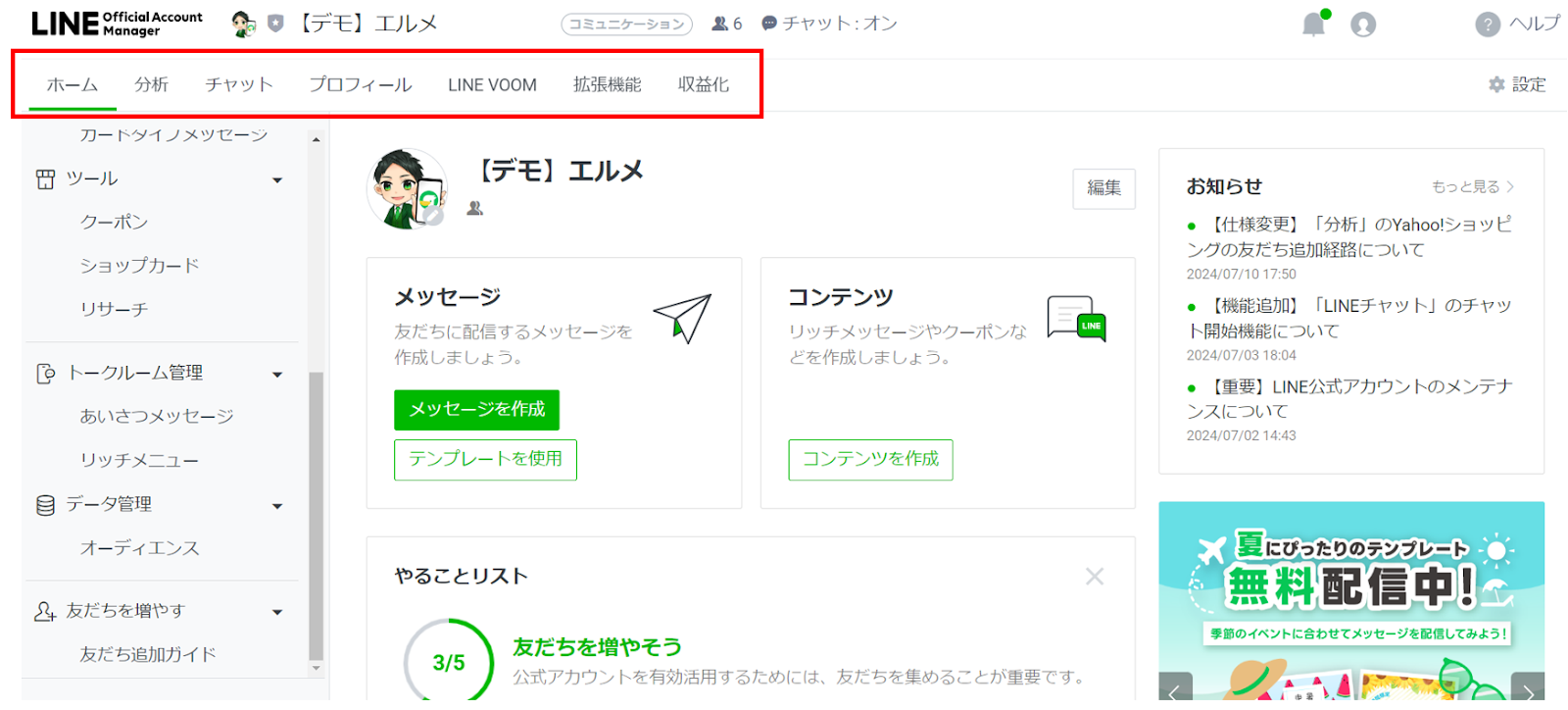Click the shield badge icon in header
This screenshot has height=710, width=1568.
[x=275, y=24]
